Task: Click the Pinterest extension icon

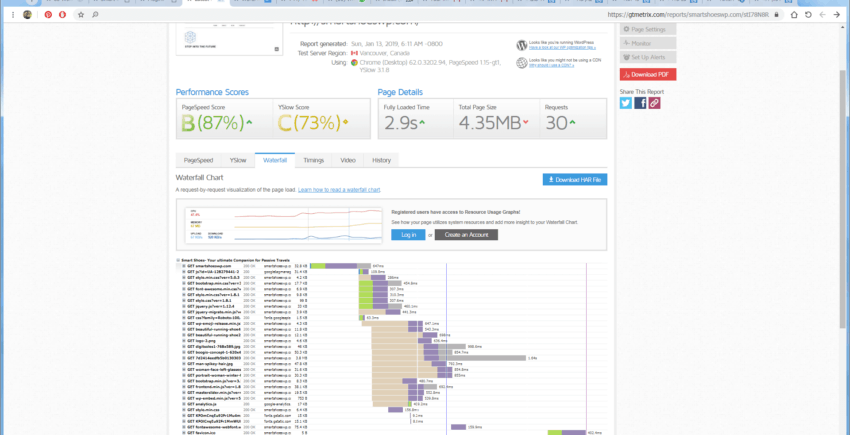Action: [x=48, y=15]
